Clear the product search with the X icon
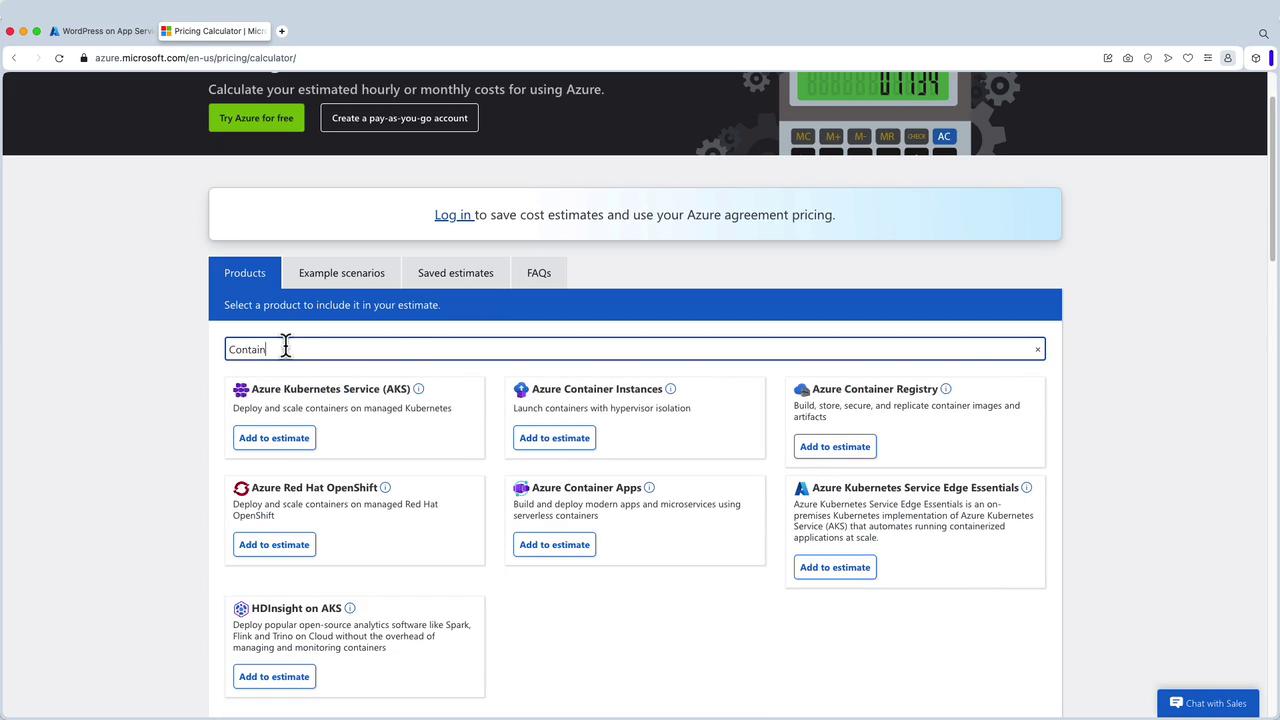 [1038, 349]
